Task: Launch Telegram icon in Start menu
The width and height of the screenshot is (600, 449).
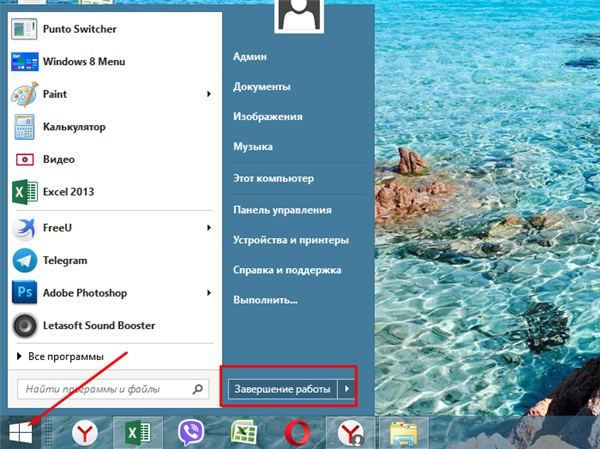Action: (25, 260)
